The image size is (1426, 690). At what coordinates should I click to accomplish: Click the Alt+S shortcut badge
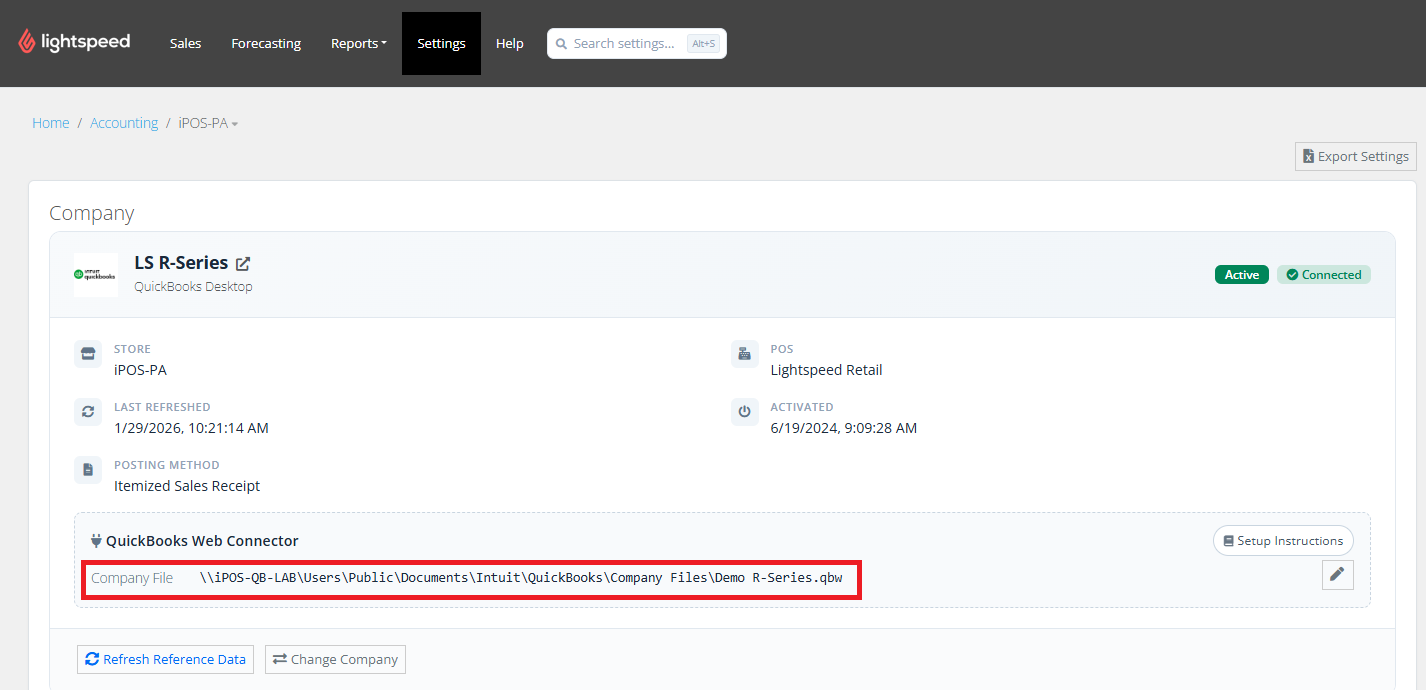[x=703, y=43]
